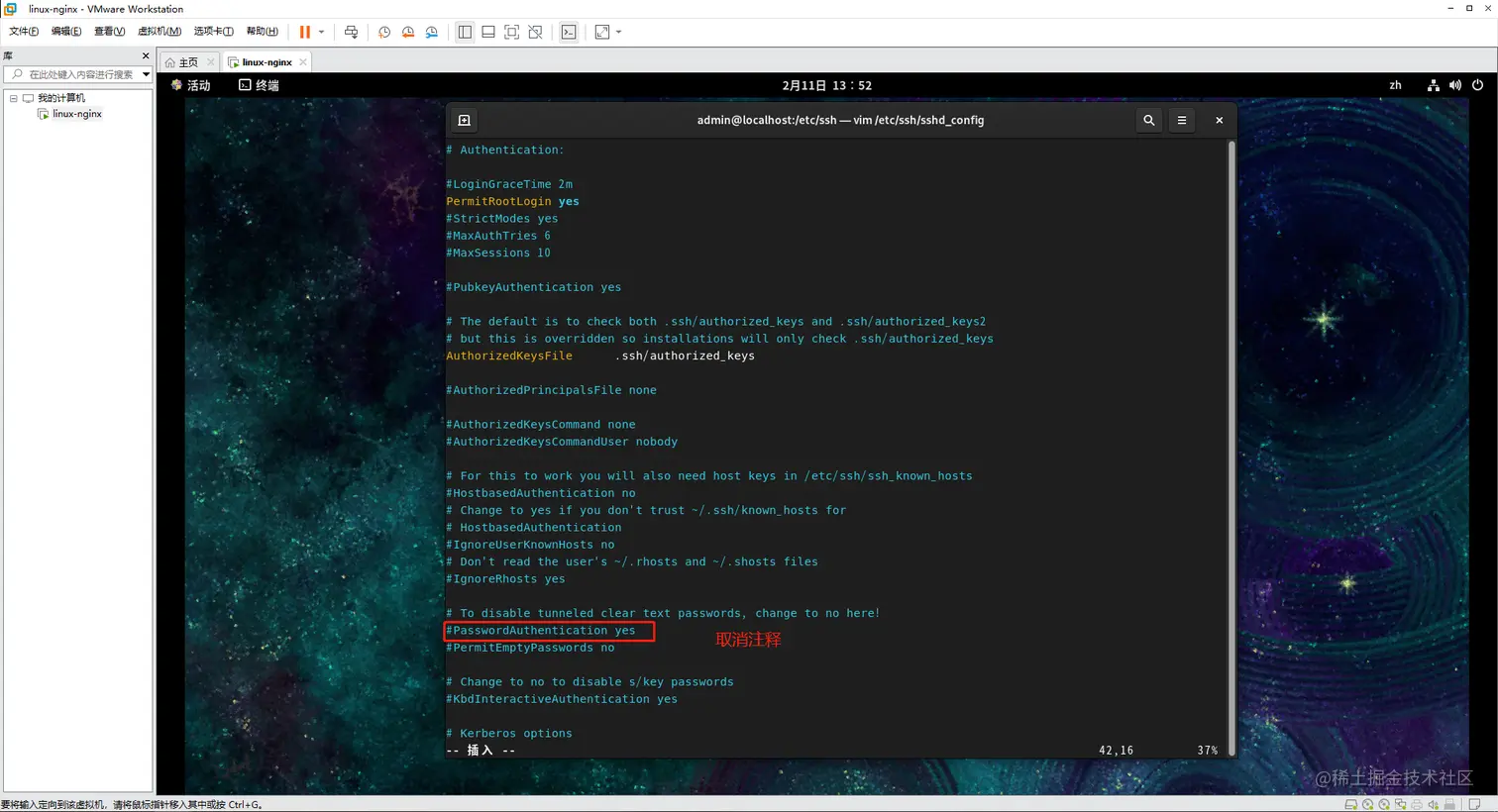The height and width of the screenshot is (812, 1498).
Task: Open the stretch display dropdown arrow
Action: tap(619, 32)
